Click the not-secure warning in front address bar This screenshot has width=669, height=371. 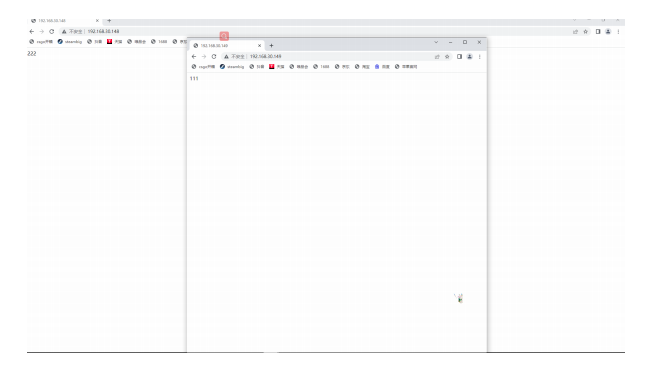coord(234,56)
